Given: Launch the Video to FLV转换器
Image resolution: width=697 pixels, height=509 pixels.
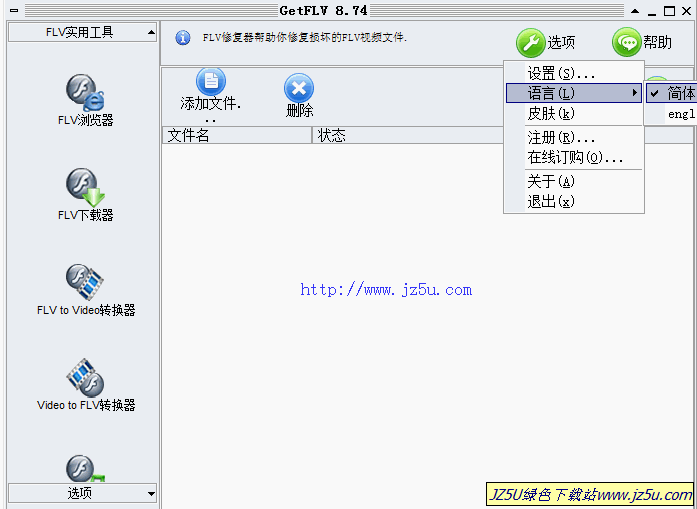Looking at the screenshot, I should [x=86, y=385].
